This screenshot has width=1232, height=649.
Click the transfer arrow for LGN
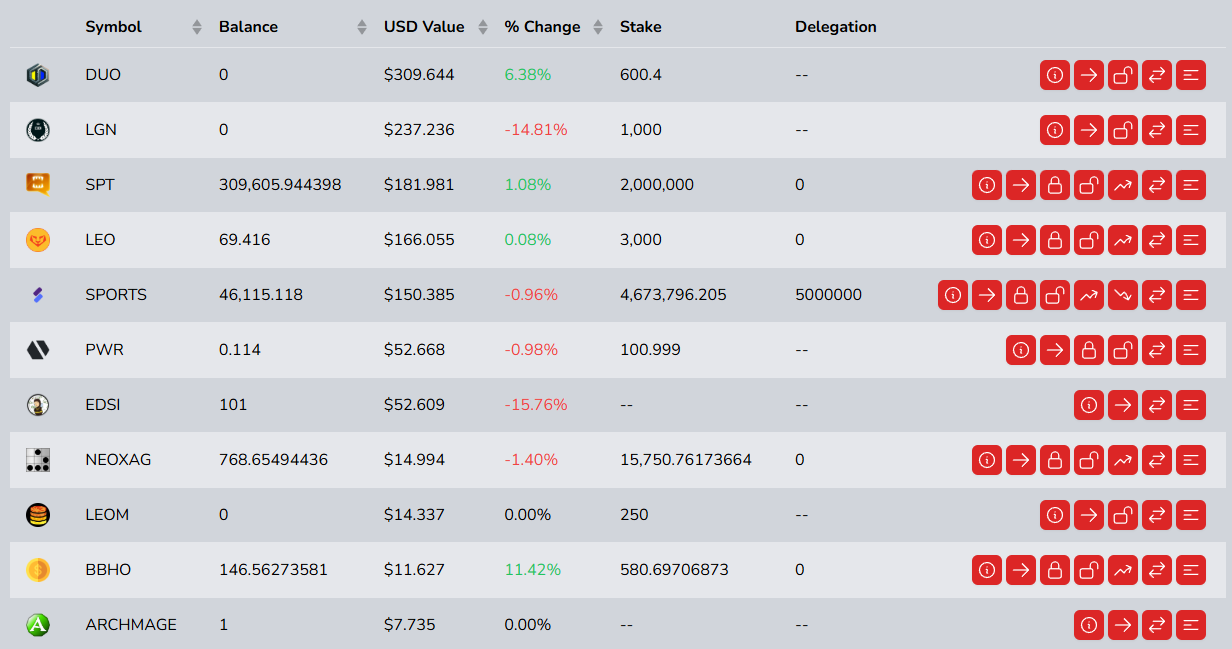click(x=1088, y=130)
